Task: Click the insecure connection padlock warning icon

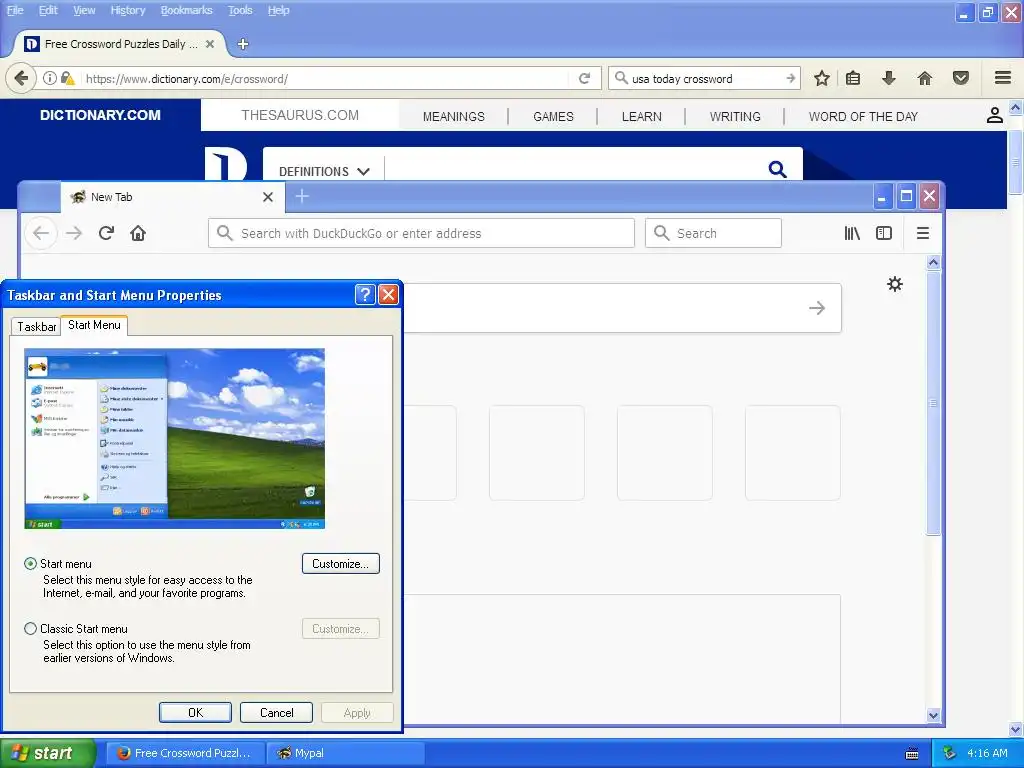Action: pyautogui.click(x=67, y=78)
